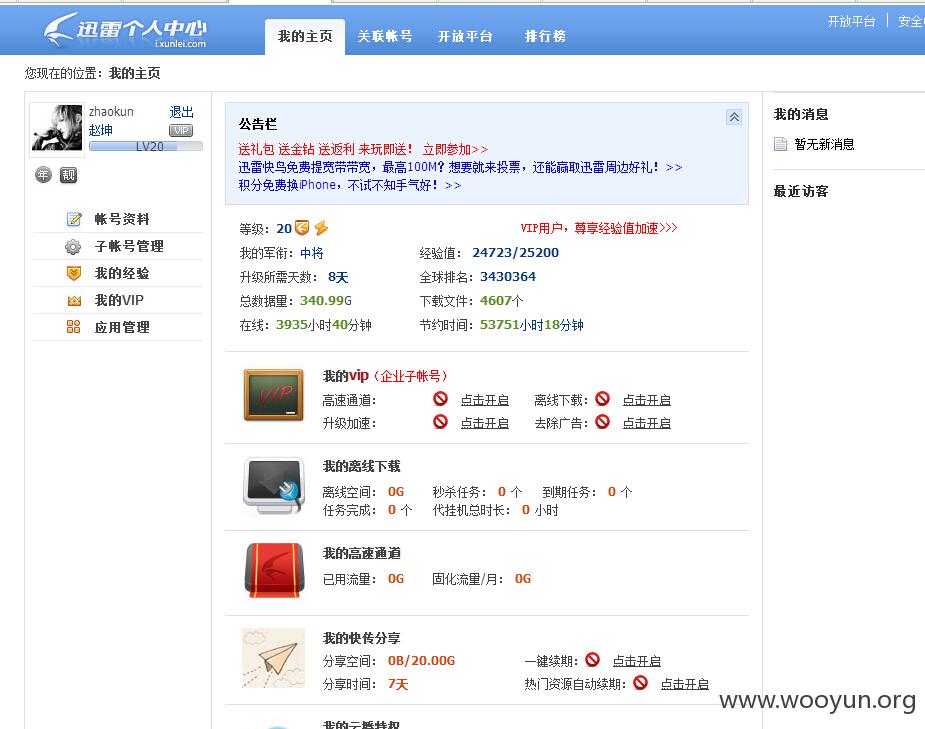Enable 高速通道 via 点击开启
This screenshot has width=925, height=729.
(x=484, y=400)
